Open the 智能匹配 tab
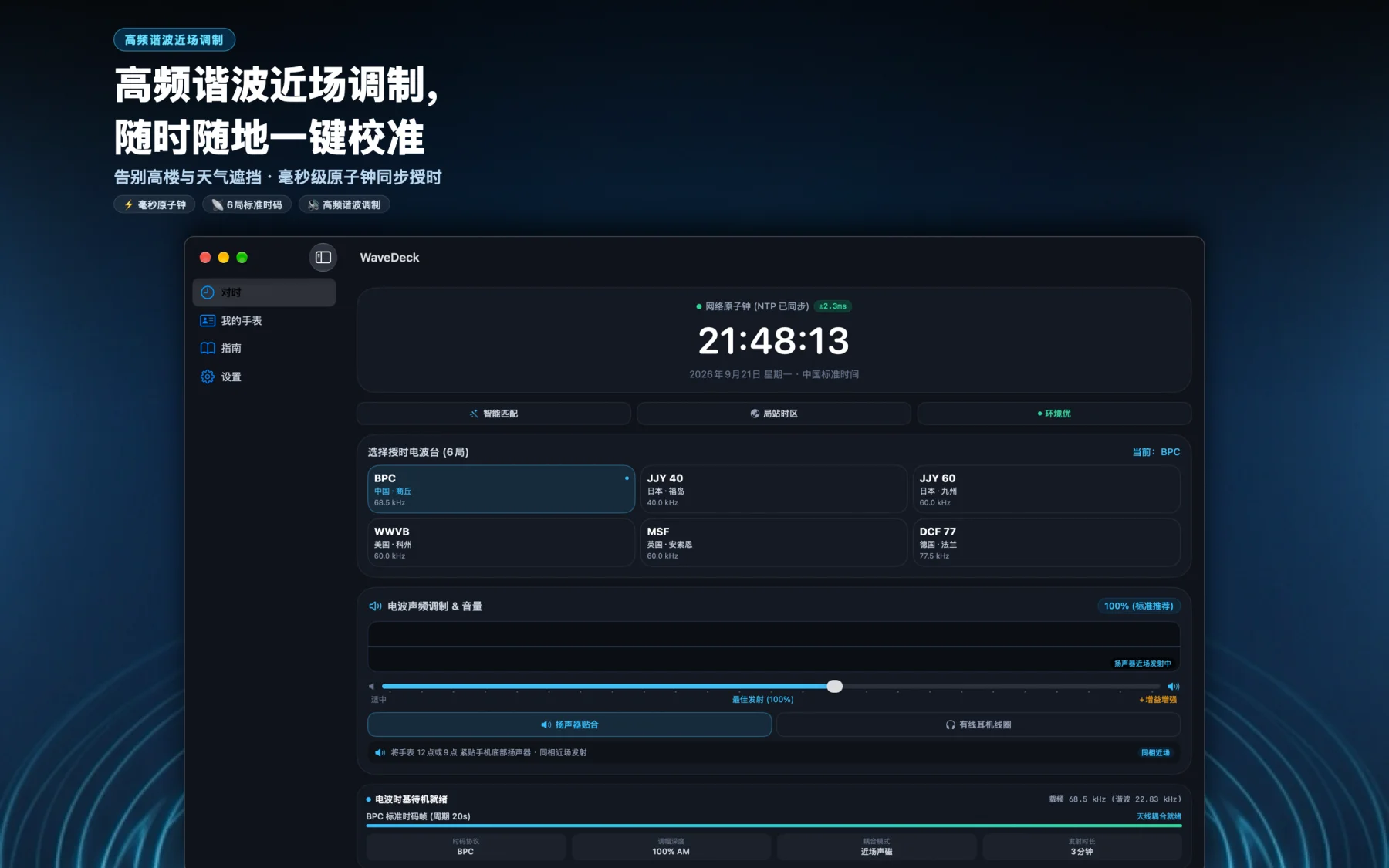The height and width of the screenshot is (868, 1389). (494, 414)
